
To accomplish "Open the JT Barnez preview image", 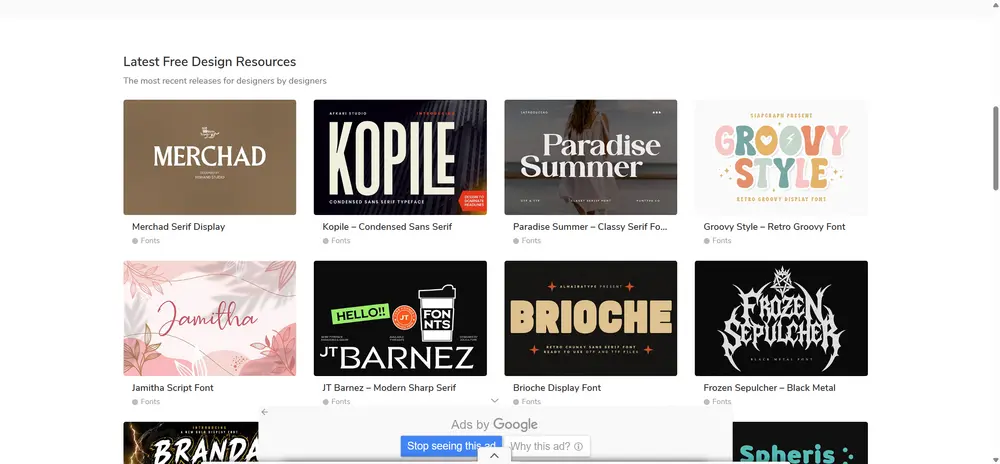I will [400, 318].
